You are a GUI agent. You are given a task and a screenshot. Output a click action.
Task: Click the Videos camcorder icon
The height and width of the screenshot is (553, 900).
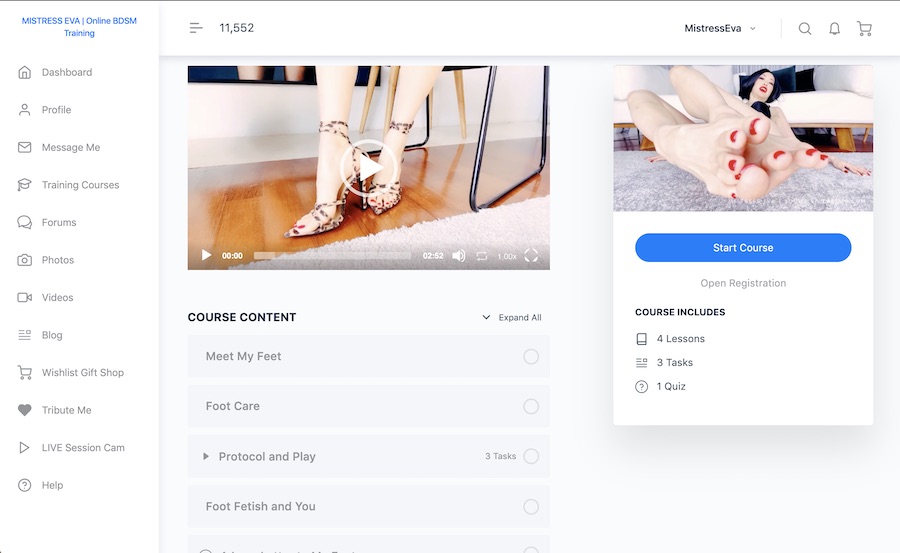point(24,297)
